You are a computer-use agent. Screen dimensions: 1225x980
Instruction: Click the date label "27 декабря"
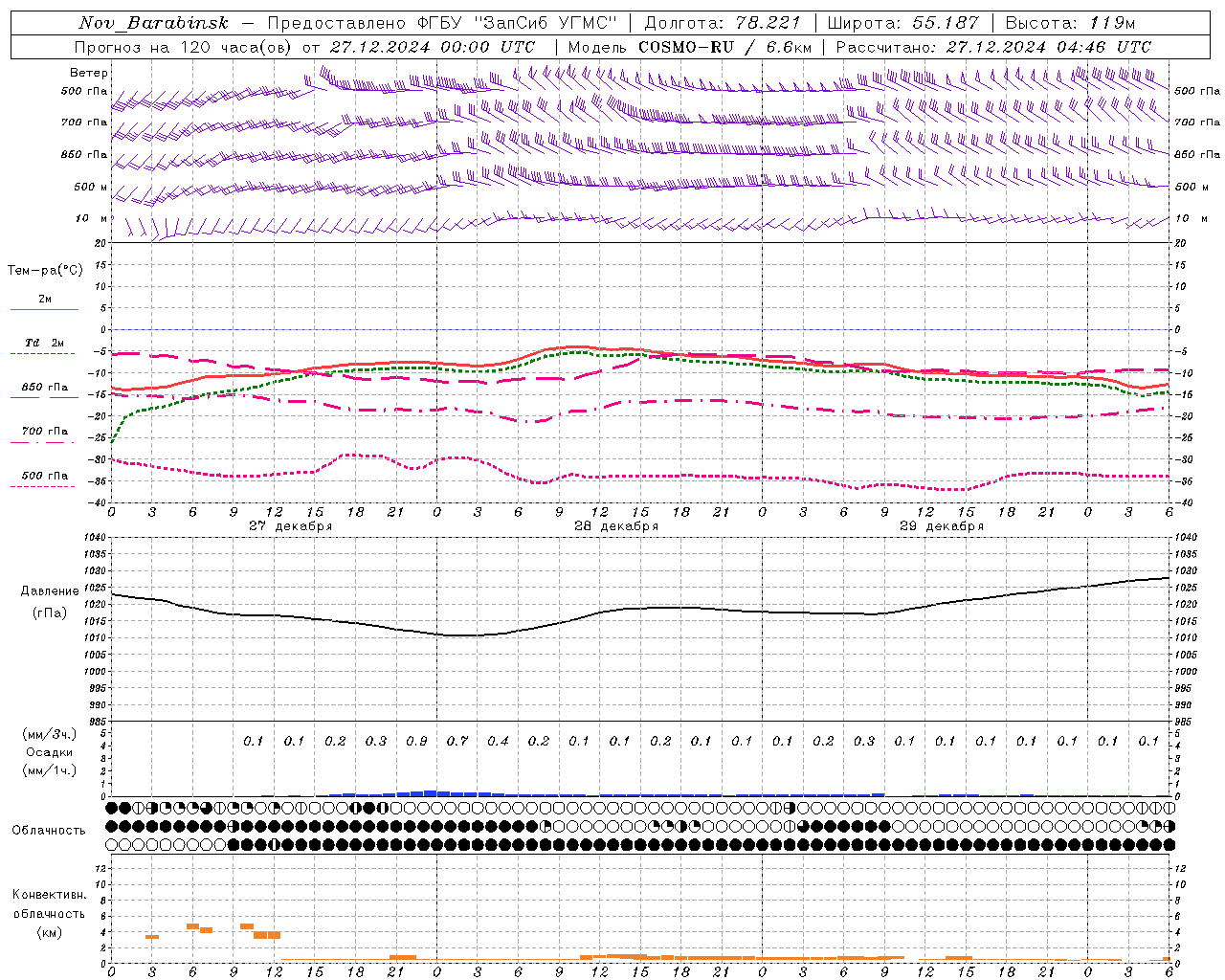[x=291, y=526]
